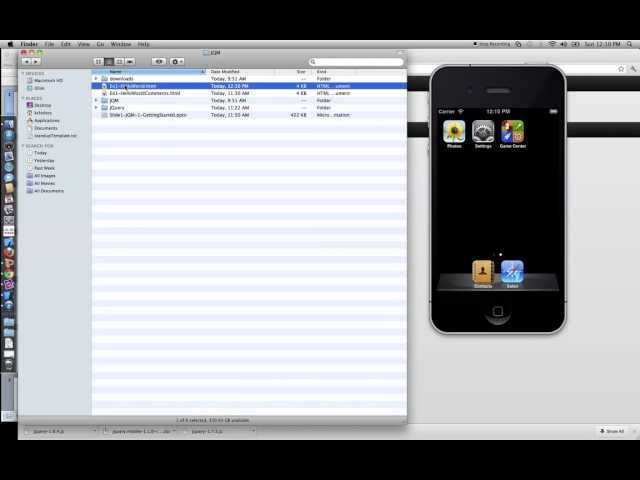Click the battery status menu icon
This screenshot has height=480, width=640.
point(575,44)
